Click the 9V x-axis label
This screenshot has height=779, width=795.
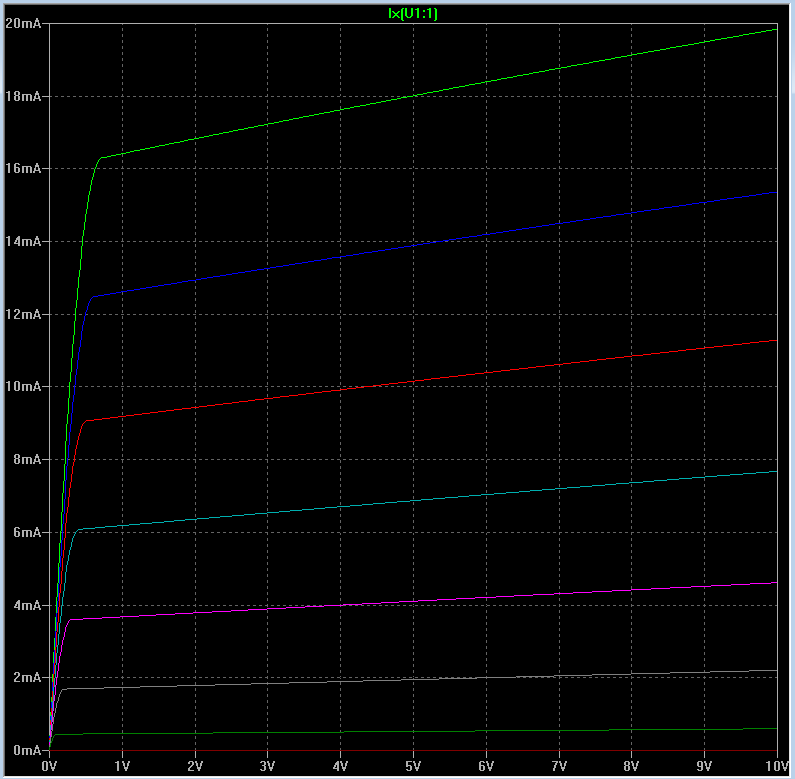click(x=704, y=766)
